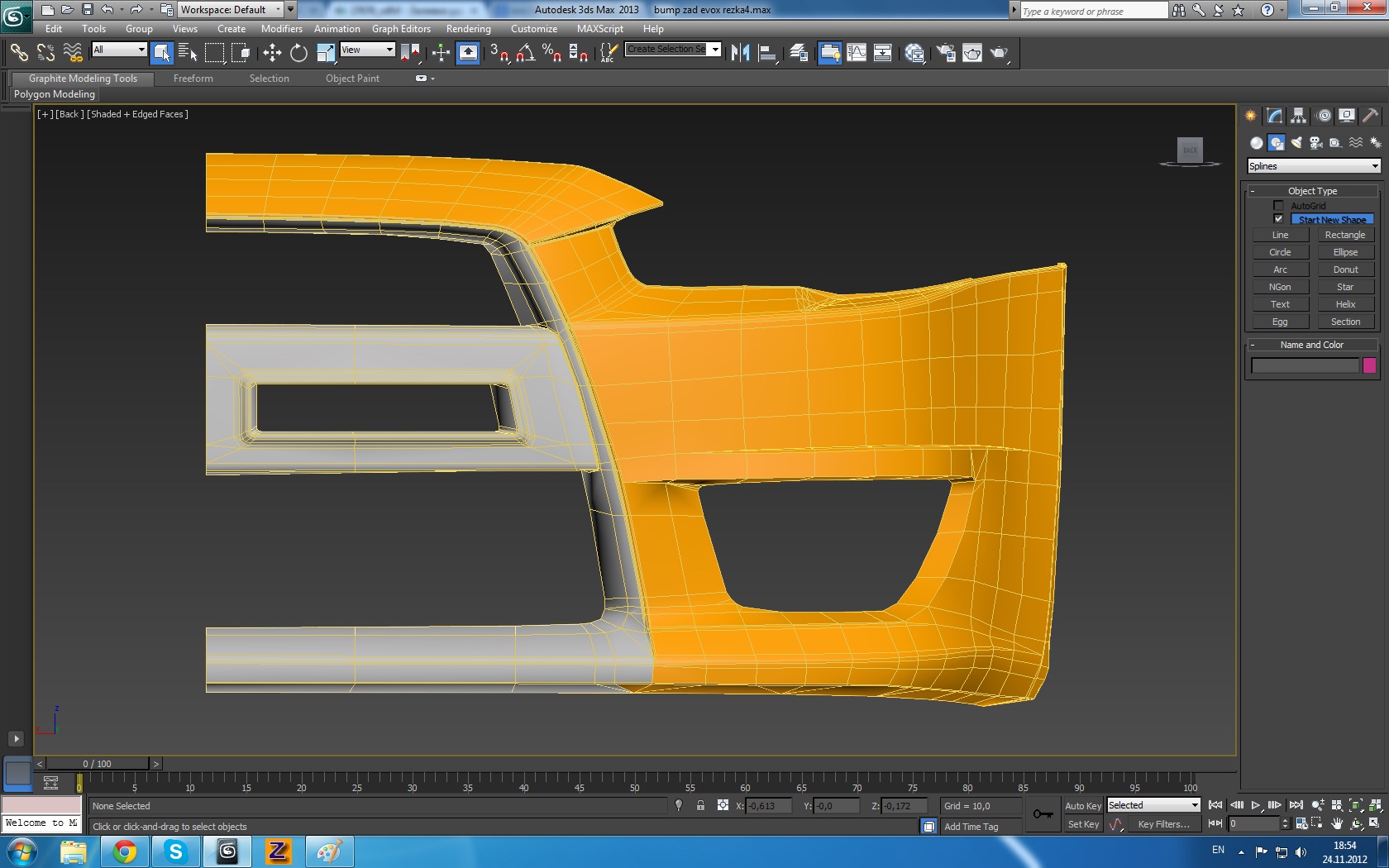Click the Selection Lock padlock icon
This screenshot has height=868, width=1389.
click(x=700, y=805)
